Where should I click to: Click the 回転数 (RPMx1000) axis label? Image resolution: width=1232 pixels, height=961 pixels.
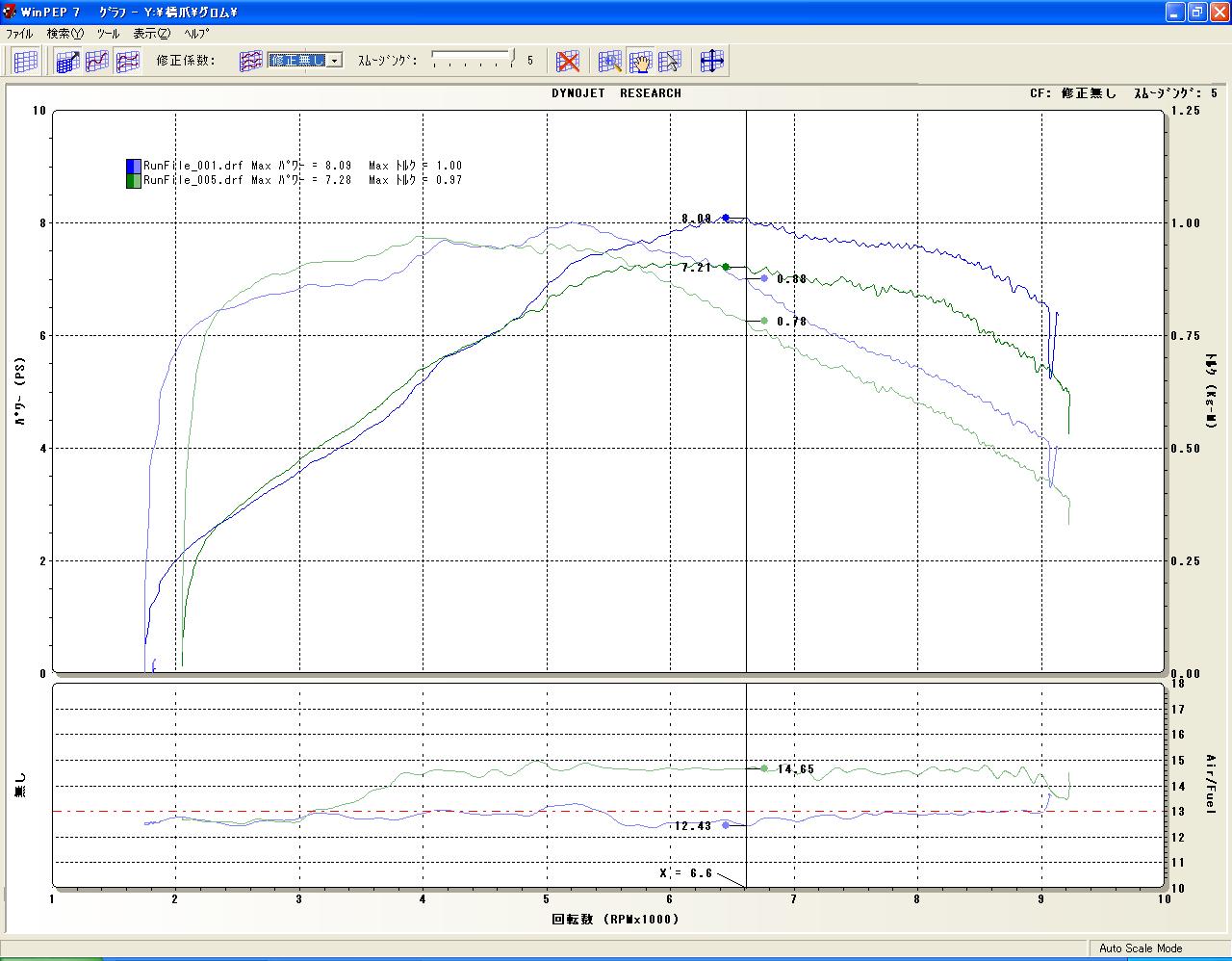[615, 919]
